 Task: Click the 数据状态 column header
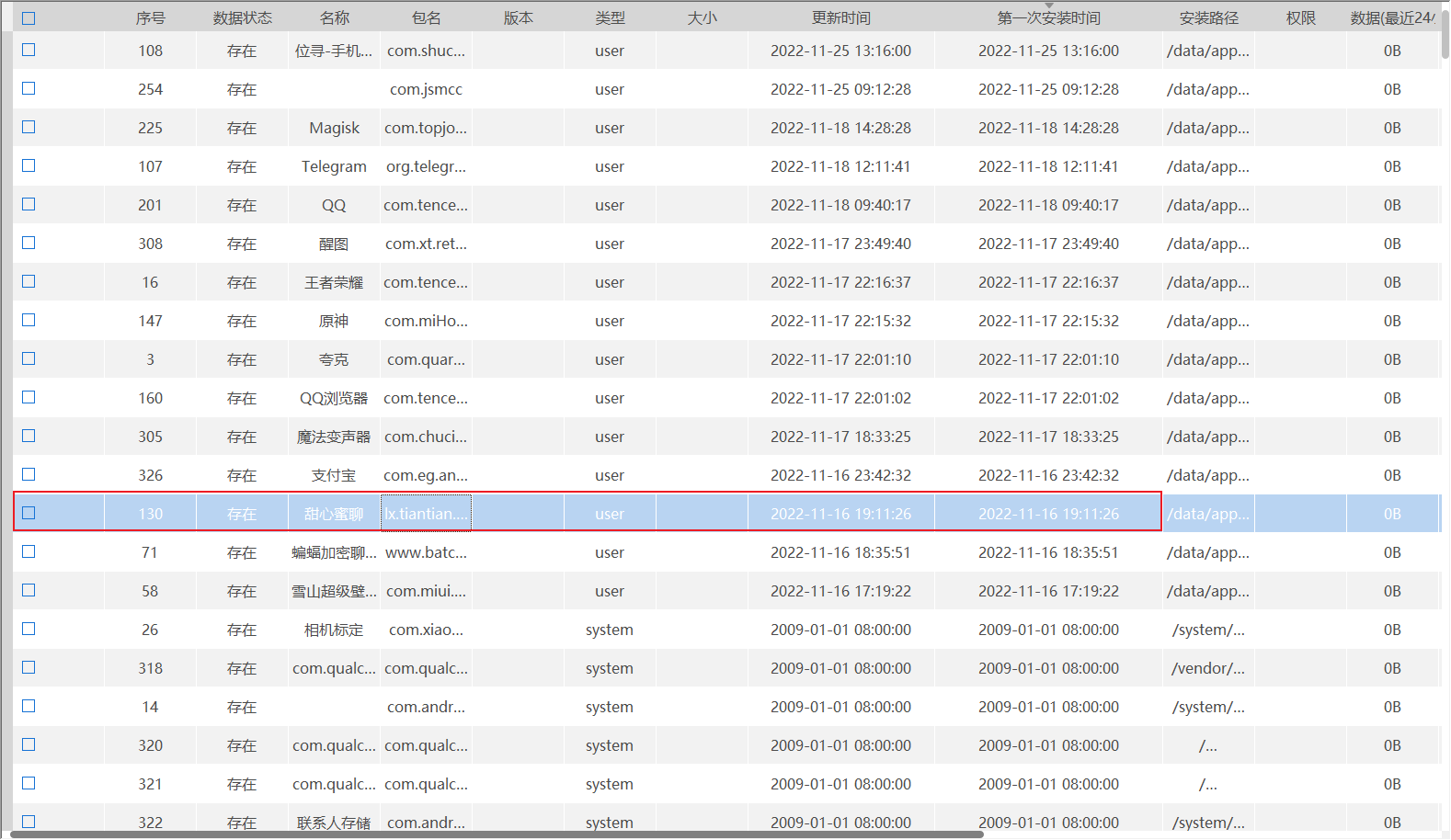click(x=242, y=18)
